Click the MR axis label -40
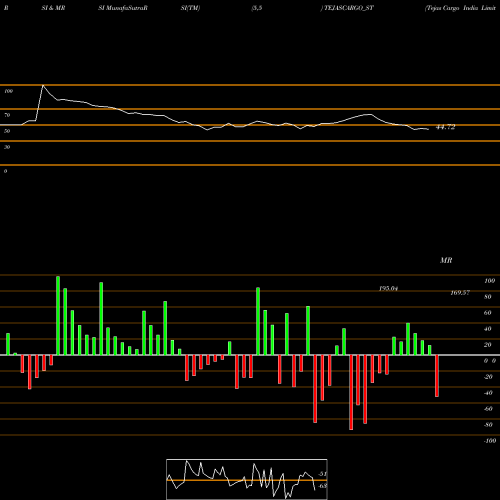The image size is (500, 500). point(488,393)
